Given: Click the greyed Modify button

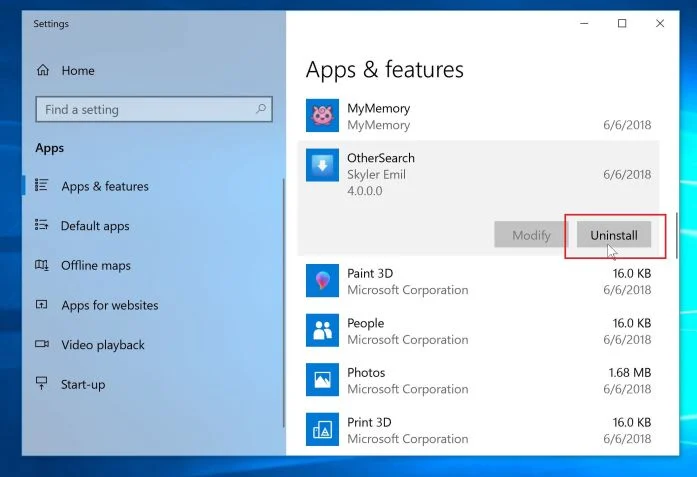Looking at the screenshot, I should pyautogui.click(x=531, y=235).
